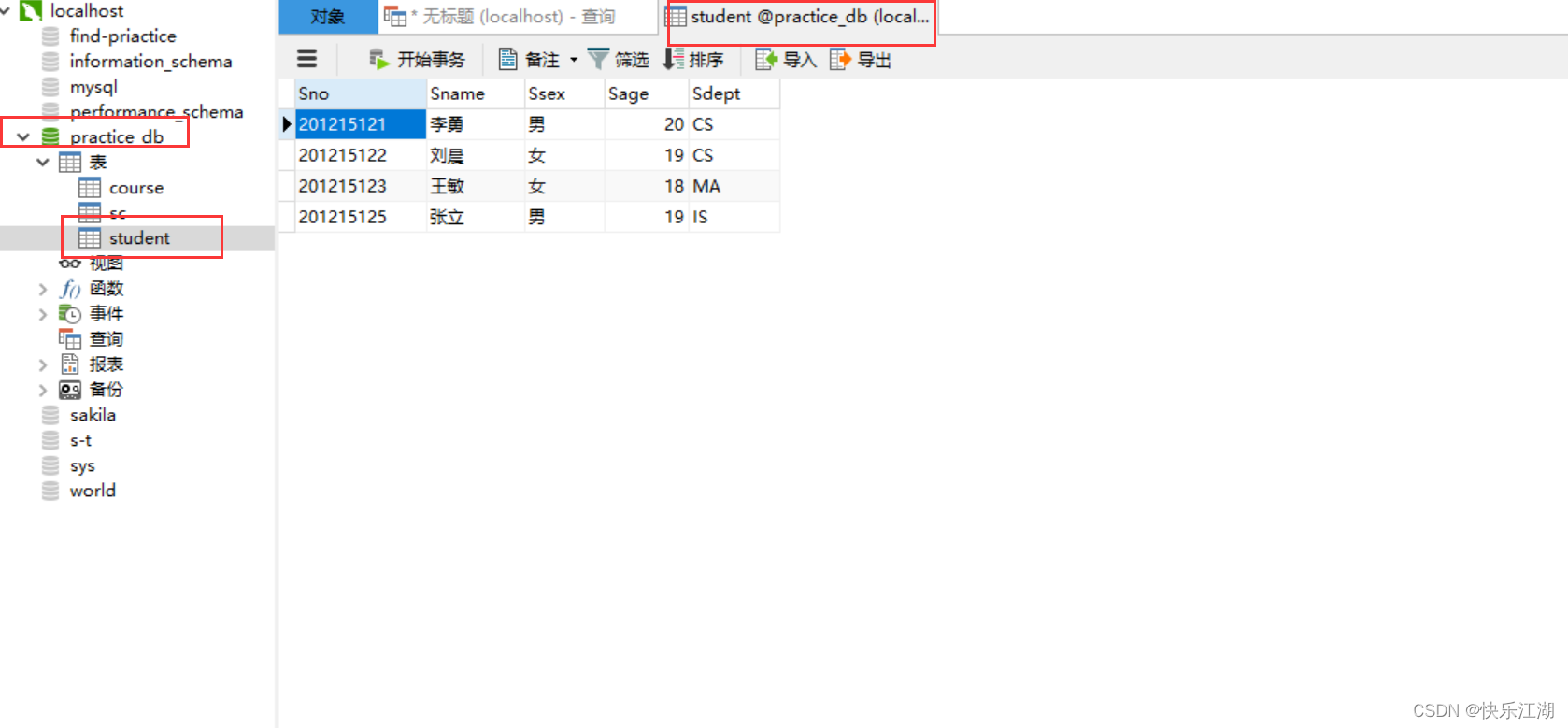Click the Tables (表) folder icon
This screenshot has width=1568, height=728.
pos(70,163)
